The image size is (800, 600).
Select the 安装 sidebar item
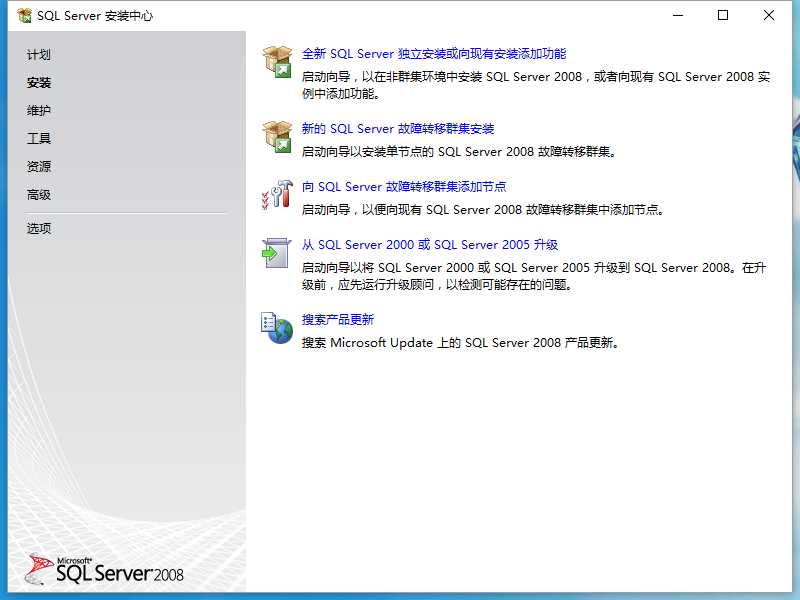point(39,83)
